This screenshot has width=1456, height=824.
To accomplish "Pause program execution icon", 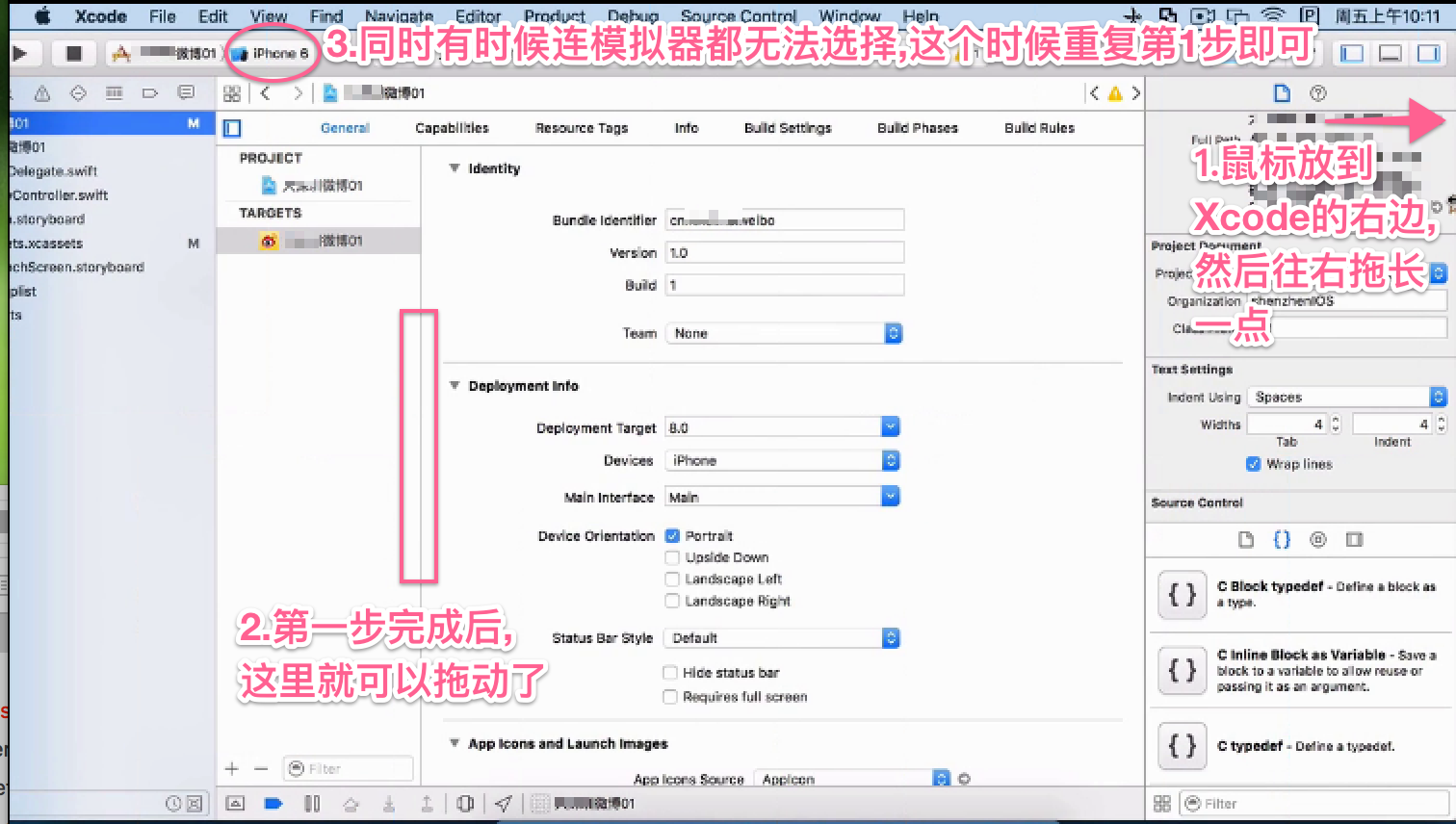I will [312, 803].
